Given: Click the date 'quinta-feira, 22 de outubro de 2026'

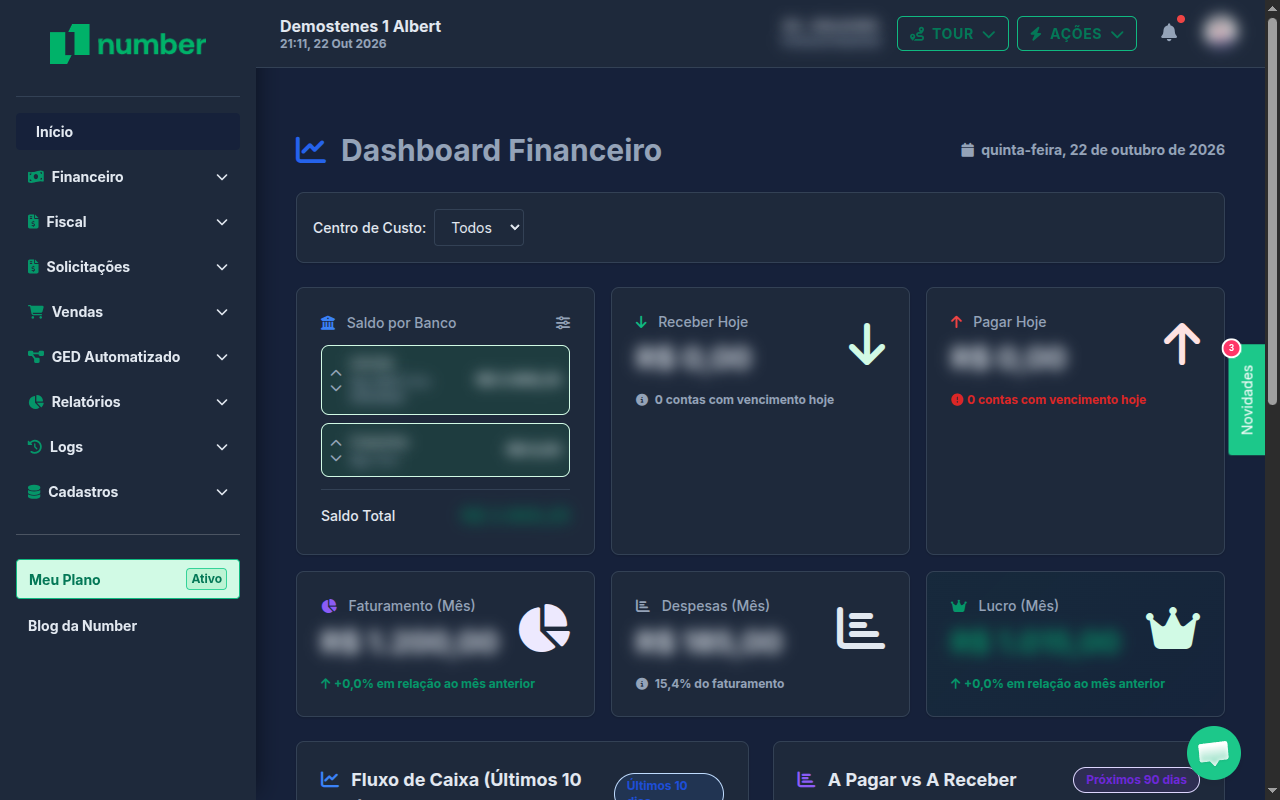Looking at the screenshot, I should [x=1103, y=150].
